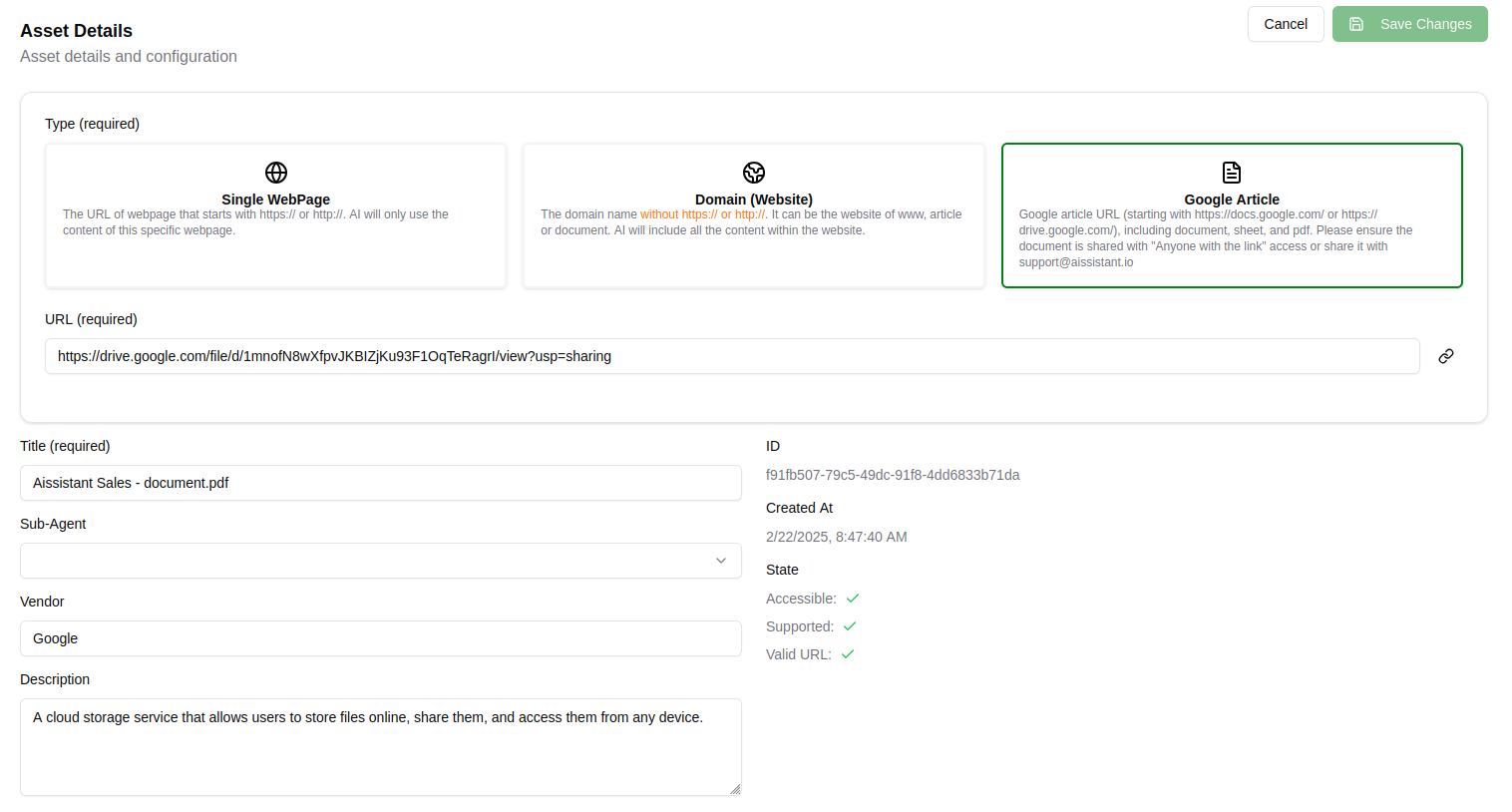Click the Vendor field containing Google
The image size is (1512, 812).
coord(380,638)
